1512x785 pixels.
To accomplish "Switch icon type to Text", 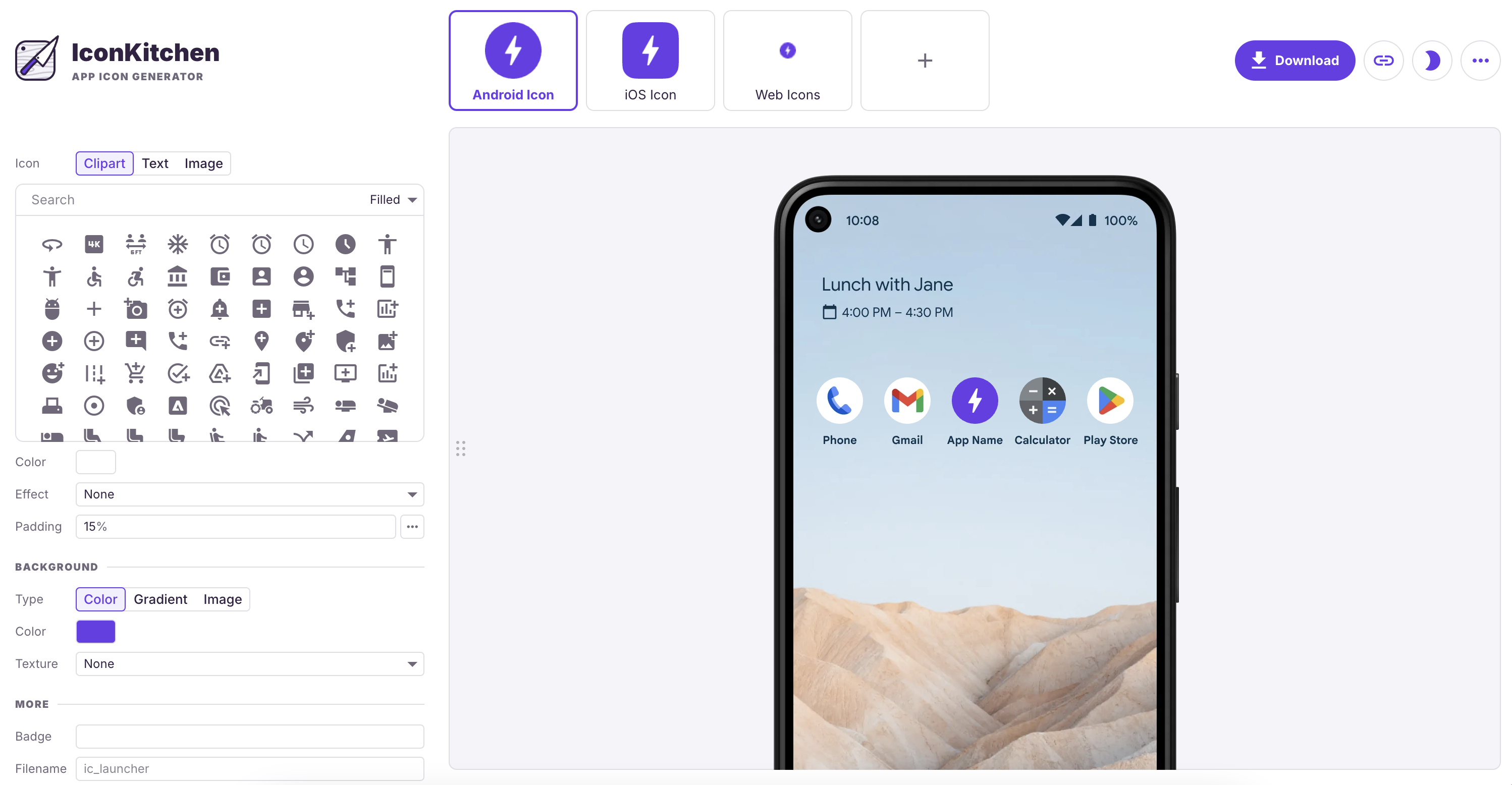I will tap(154, 163).
